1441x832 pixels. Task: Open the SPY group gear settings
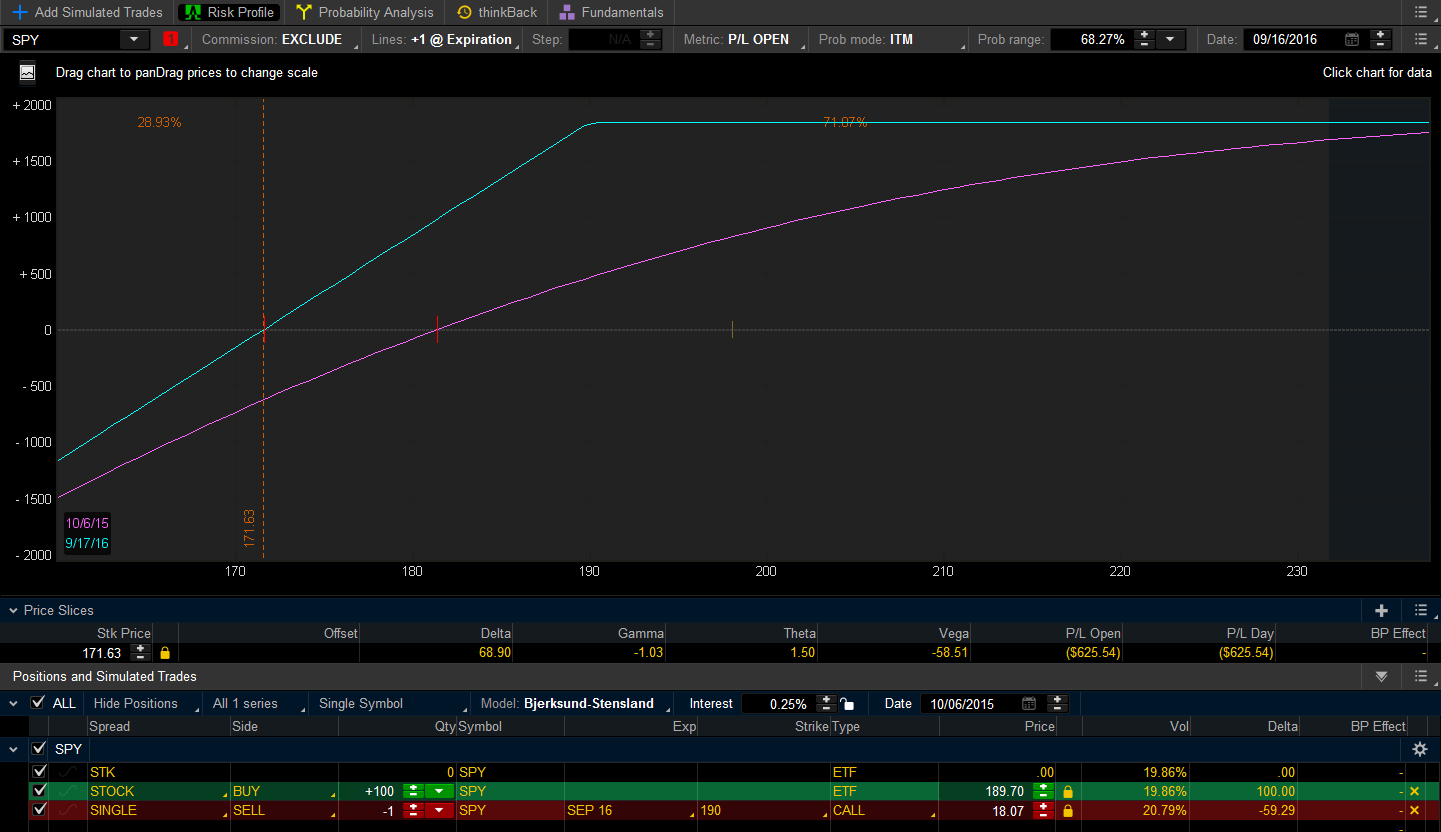1419,749
